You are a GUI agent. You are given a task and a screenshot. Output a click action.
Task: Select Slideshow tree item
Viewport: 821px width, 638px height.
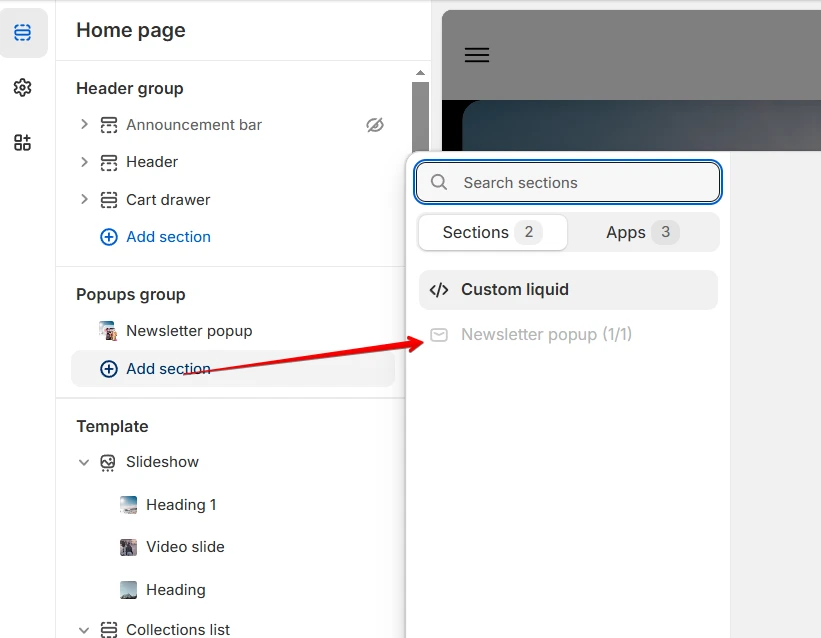click(162, 462)
